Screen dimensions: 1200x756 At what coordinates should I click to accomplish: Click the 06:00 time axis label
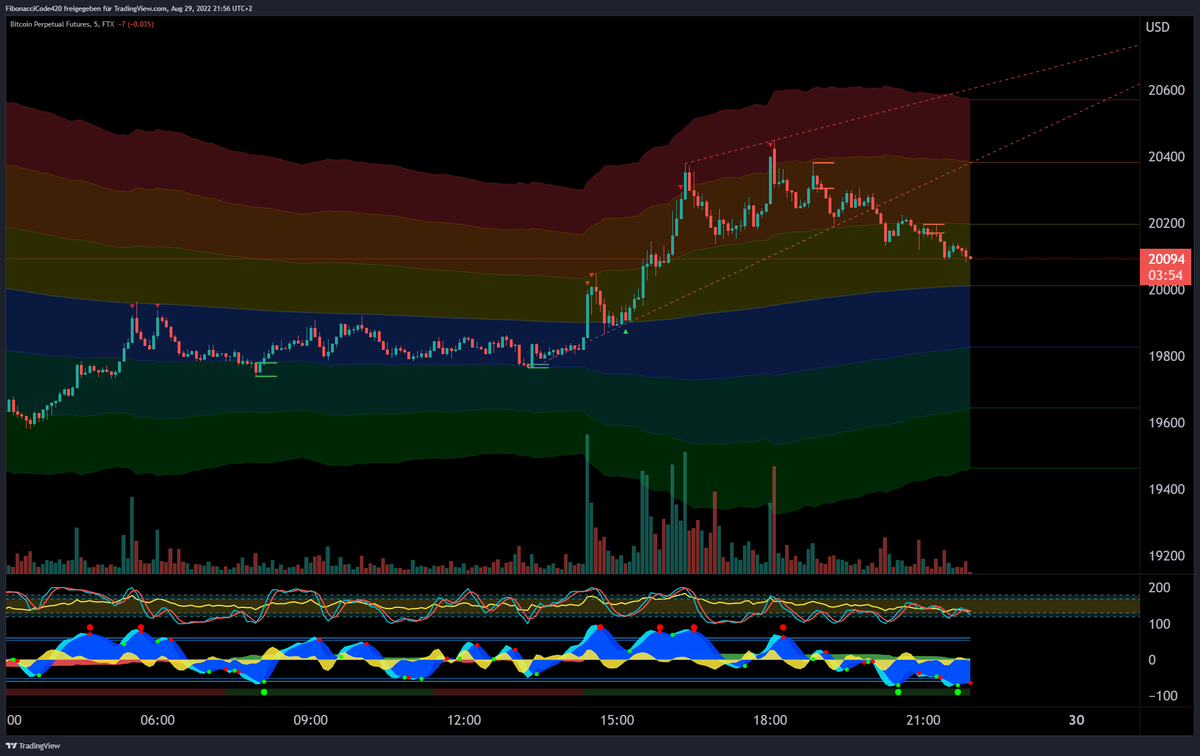[x=158, y=720]
